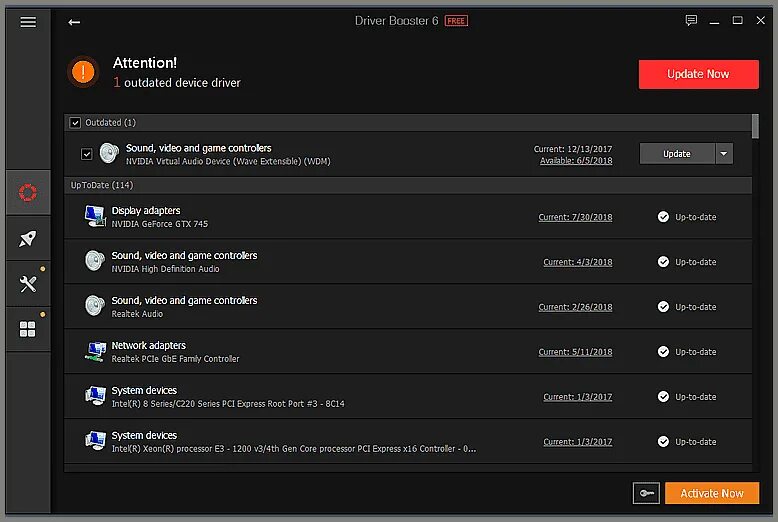Open the Current: 5/11/2018 driver link
Viewport: 778px width, 522px height.
point(575,352)
